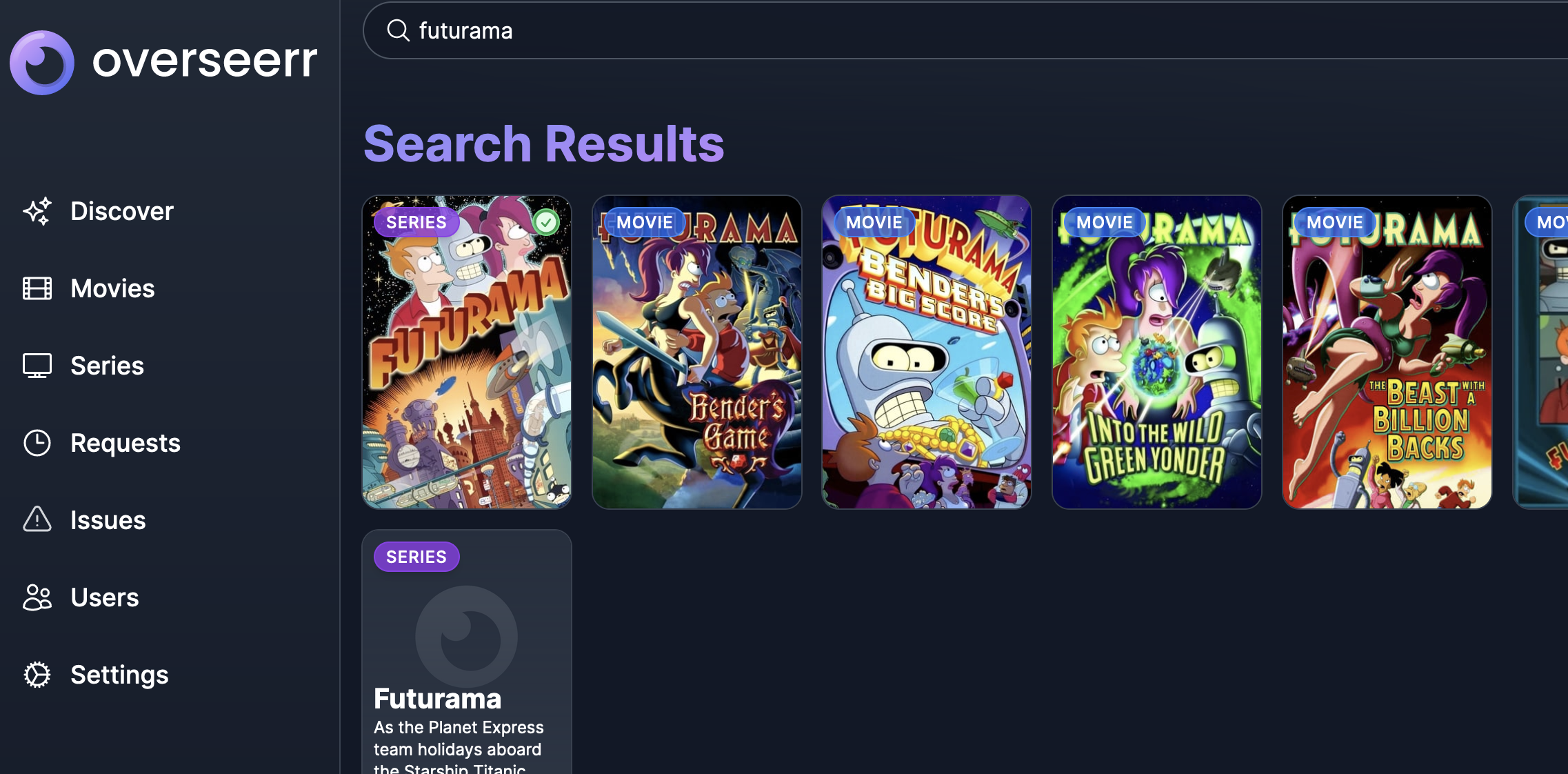Open Bender's Big Score movie poster

(x=927, y=353)
